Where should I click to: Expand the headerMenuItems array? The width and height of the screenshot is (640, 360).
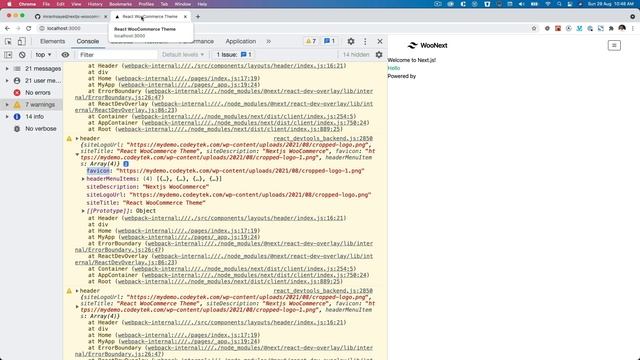coord(83,179)
